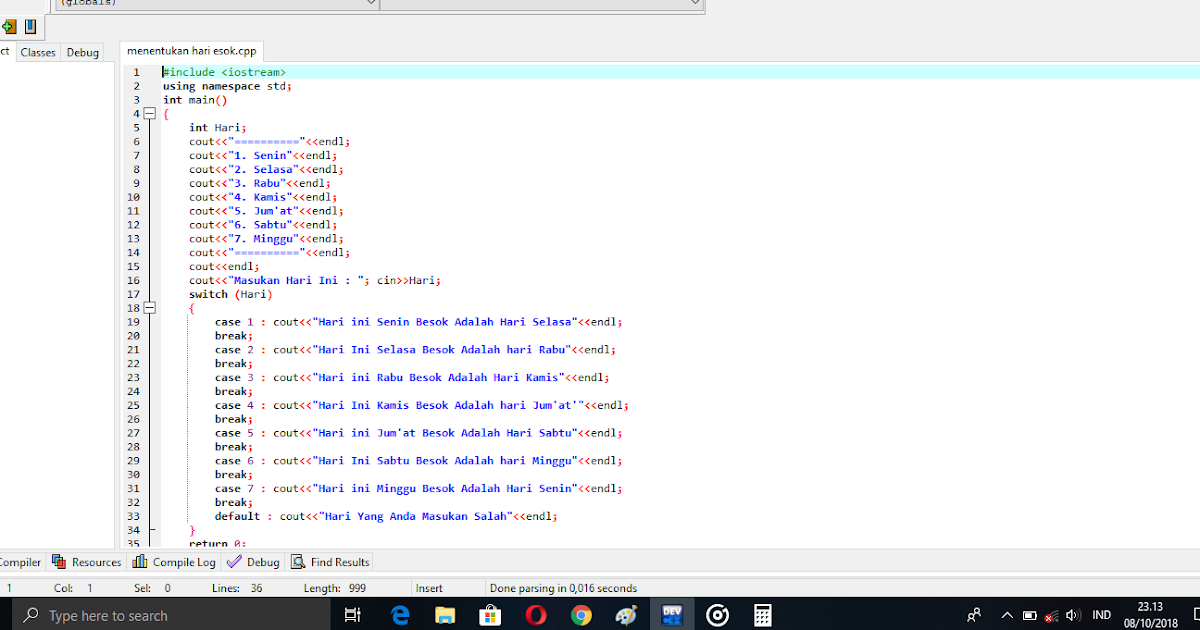1200x630 pixels.
Task: Click the Compiler tab in bottom panel
Action: tap(18, 561)
